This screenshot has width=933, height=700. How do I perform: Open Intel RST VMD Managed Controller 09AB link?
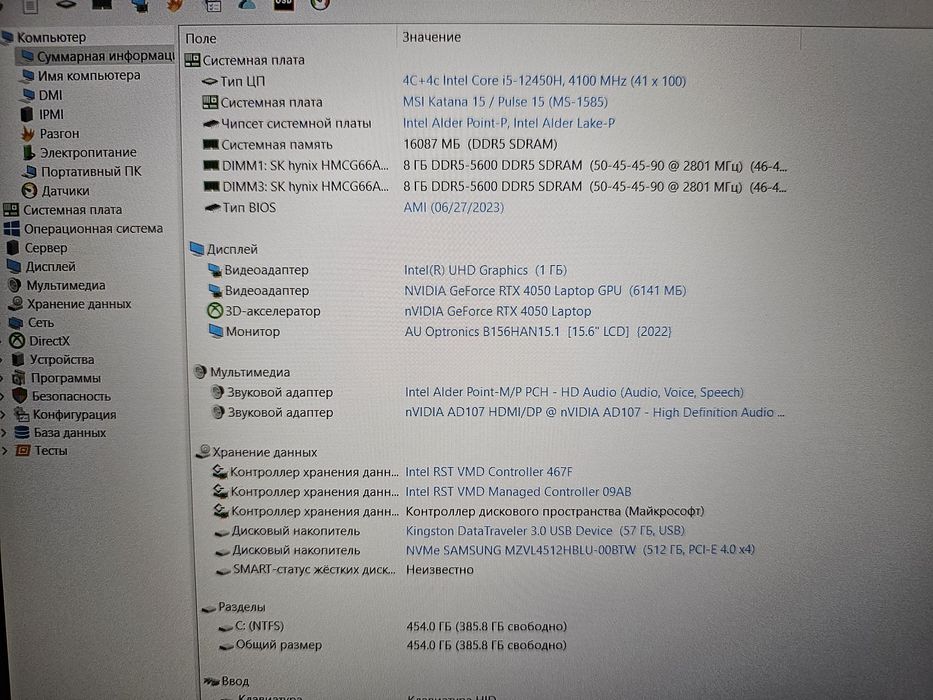click(518, 492)
